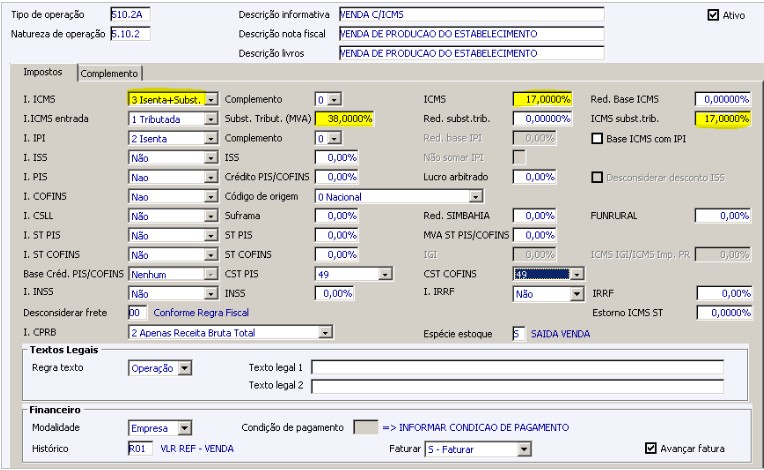This screenshot has height=470, width=764.
Task: Click the Tipo de operação field
Action: tap(130, 15)
